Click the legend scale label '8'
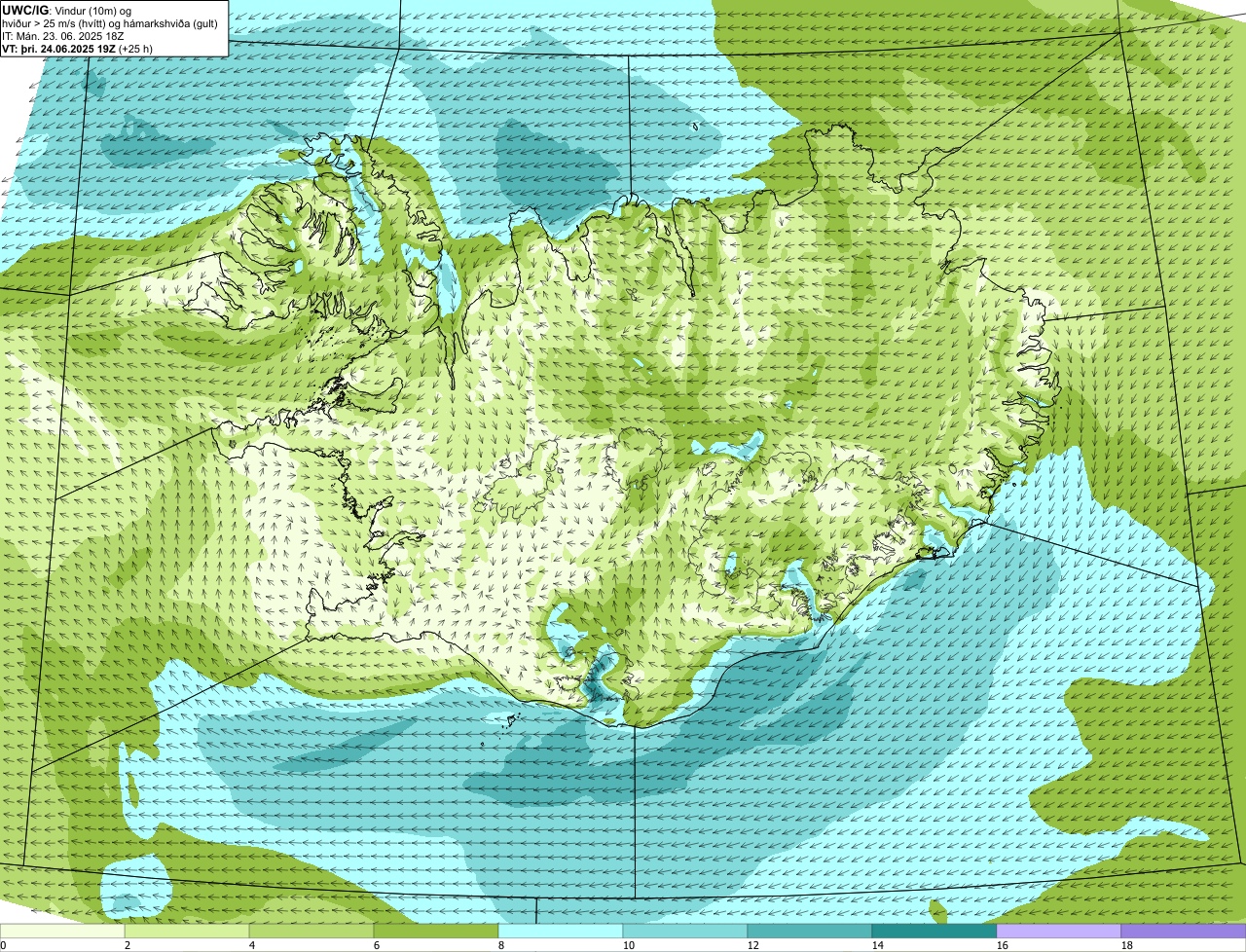This screenshot has width=1246, height=952. click(x=501, y=945)
